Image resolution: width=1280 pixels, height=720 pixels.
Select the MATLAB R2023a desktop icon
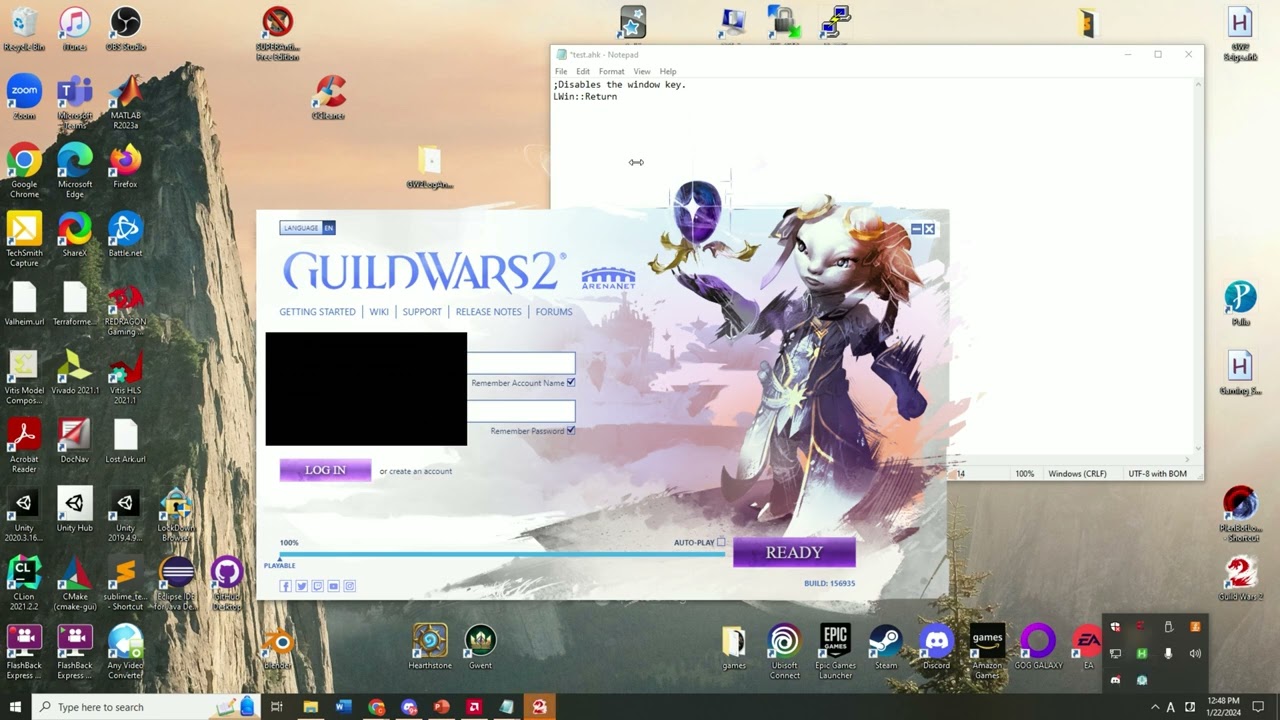point(125,103)
